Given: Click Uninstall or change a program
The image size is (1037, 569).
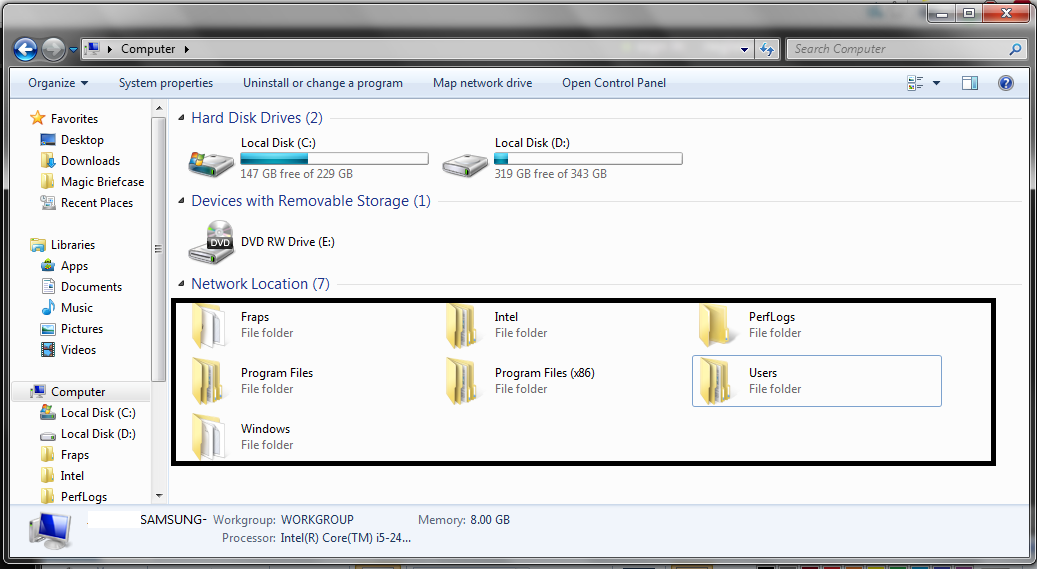Looking at the screenshot, I should click(x=323, y=83).
